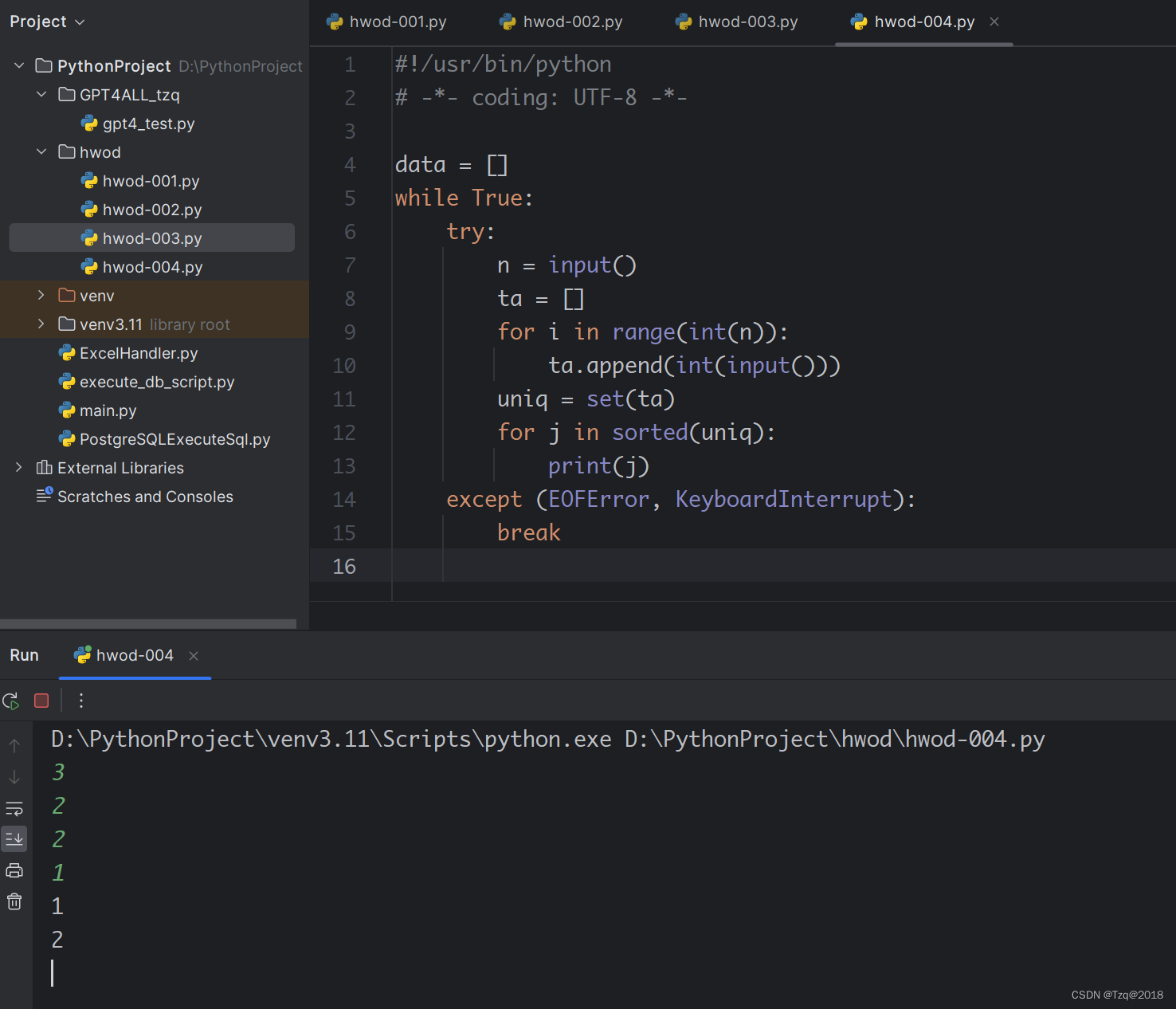Expand the venv3.11 library root folder
Screen dimensions: 1176x1009
(41, 324)
